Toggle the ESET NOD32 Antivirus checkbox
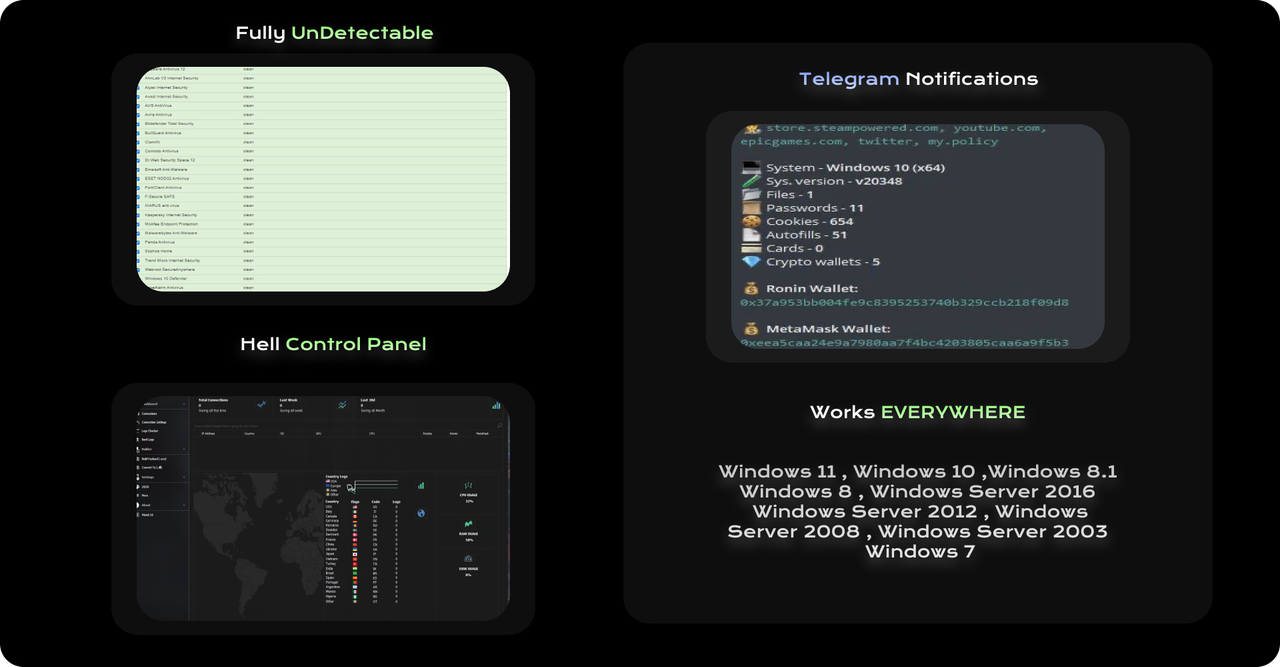1280x667 pixels. coord(139,178)
